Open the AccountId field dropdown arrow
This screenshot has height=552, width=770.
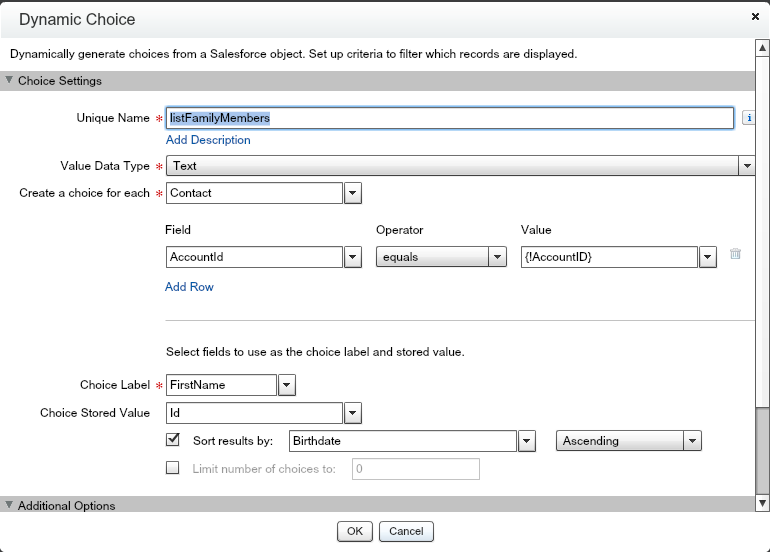click(x=353, y=257)
